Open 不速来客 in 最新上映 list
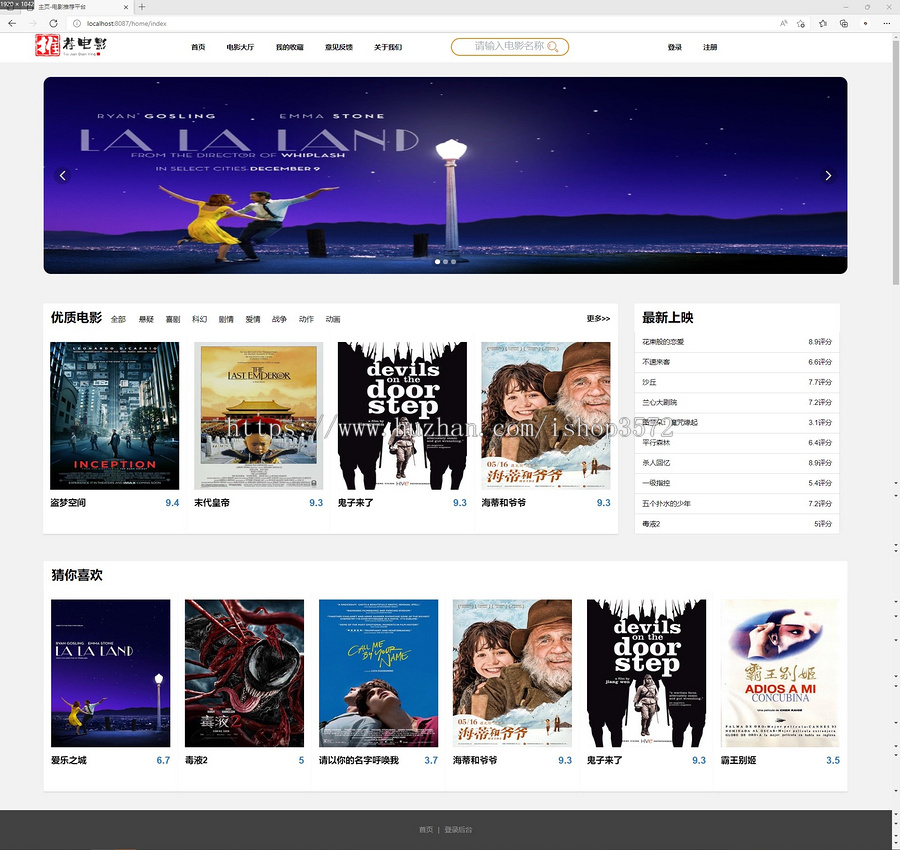 coord(737,362)
